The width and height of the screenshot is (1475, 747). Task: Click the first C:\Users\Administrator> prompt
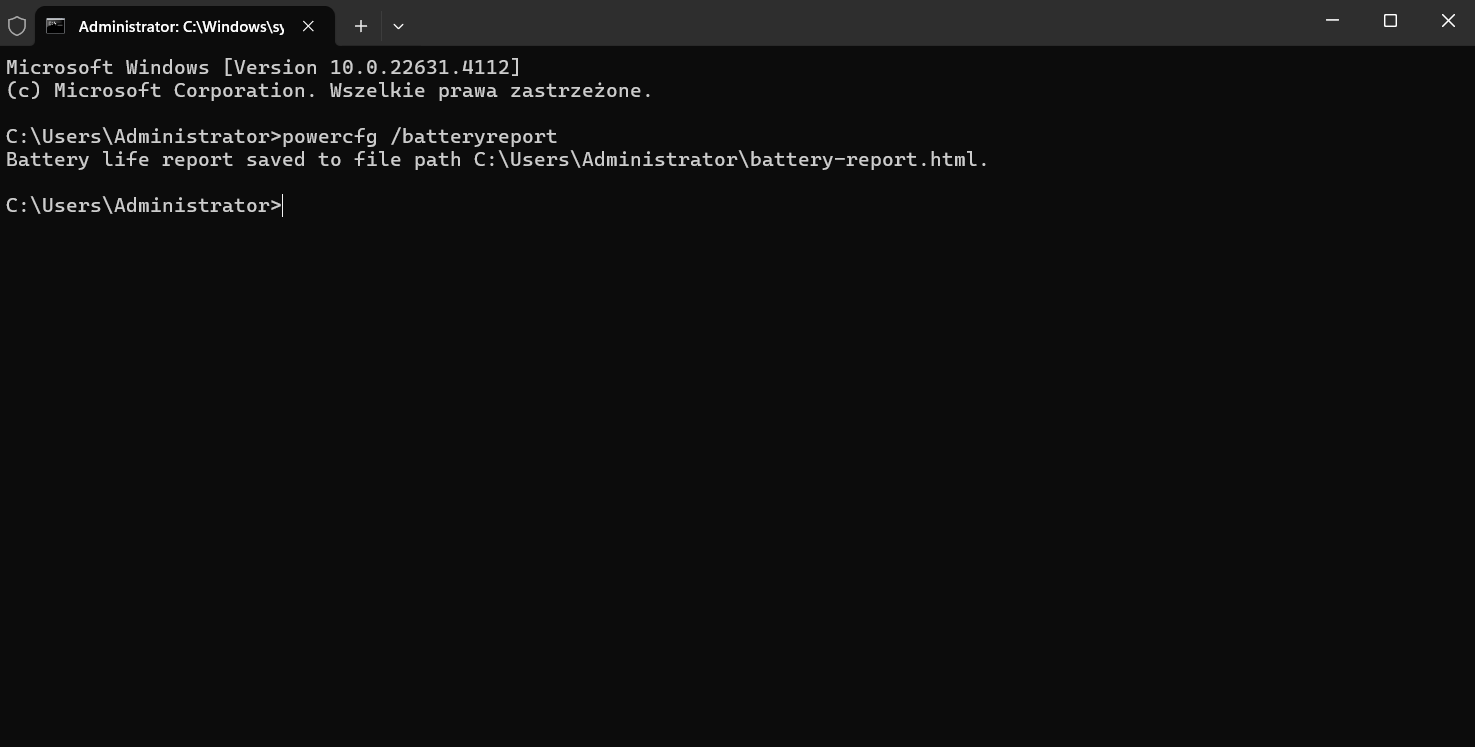click(144, 137)
